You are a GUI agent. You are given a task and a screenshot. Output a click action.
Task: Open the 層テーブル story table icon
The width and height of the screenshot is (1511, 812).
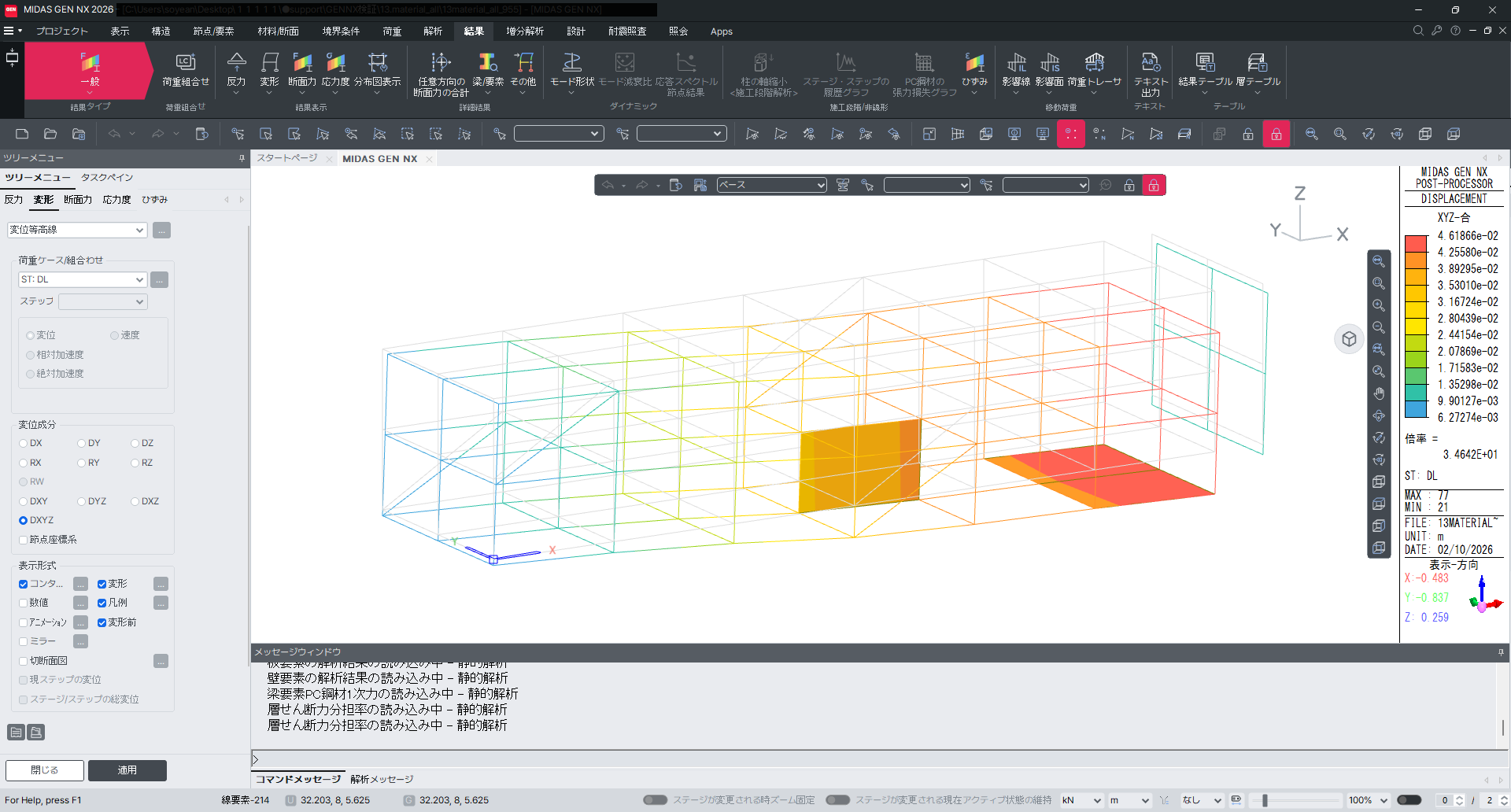click(x=1258, y=69)
